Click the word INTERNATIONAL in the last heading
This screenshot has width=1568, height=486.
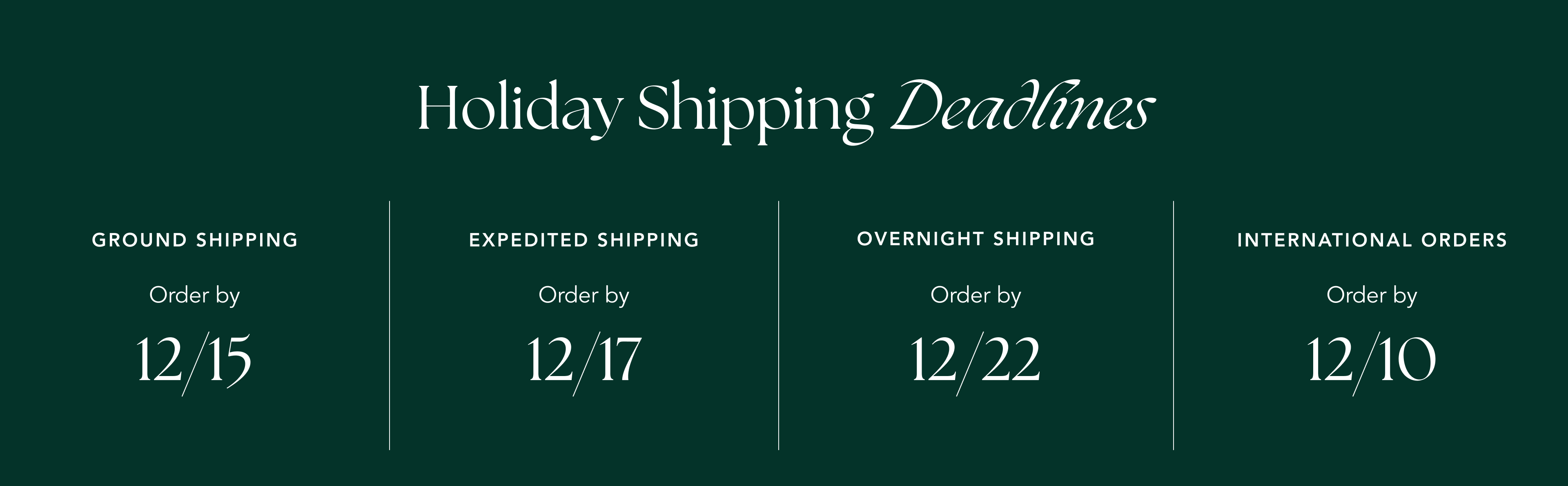[x=1324, y=240]
